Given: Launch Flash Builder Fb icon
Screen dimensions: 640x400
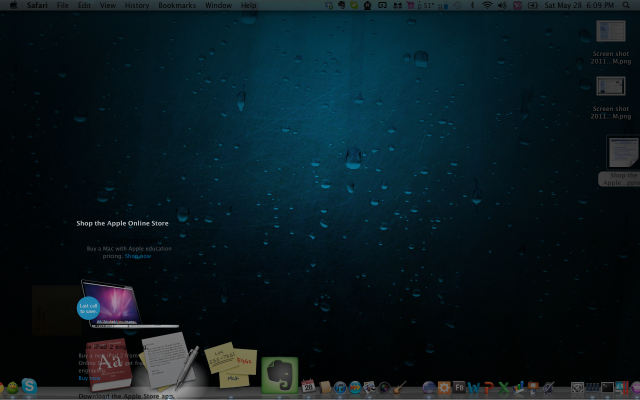Looking at the screenshot, I should (x=459, y=387).
